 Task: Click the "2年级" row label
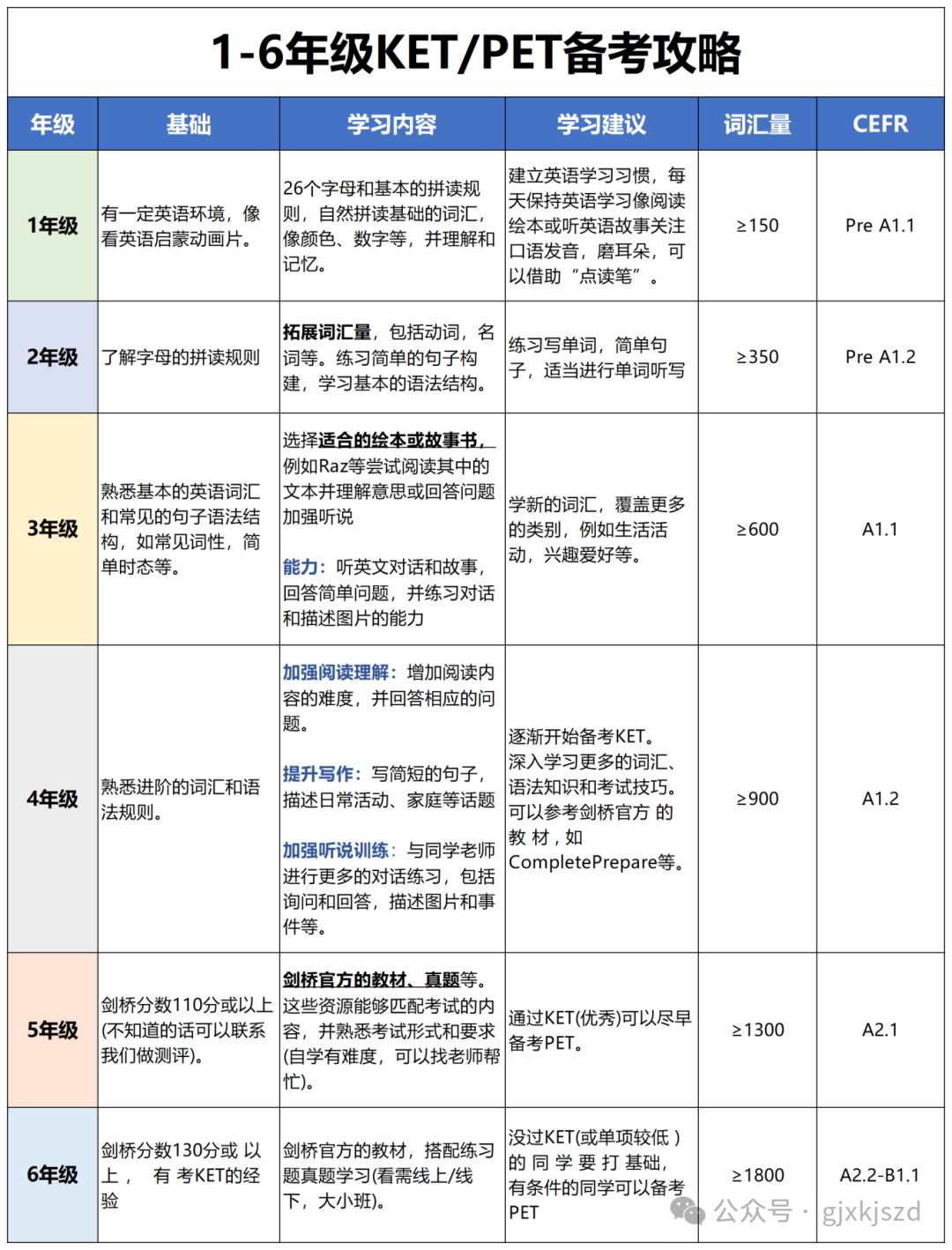pos(53,357)
